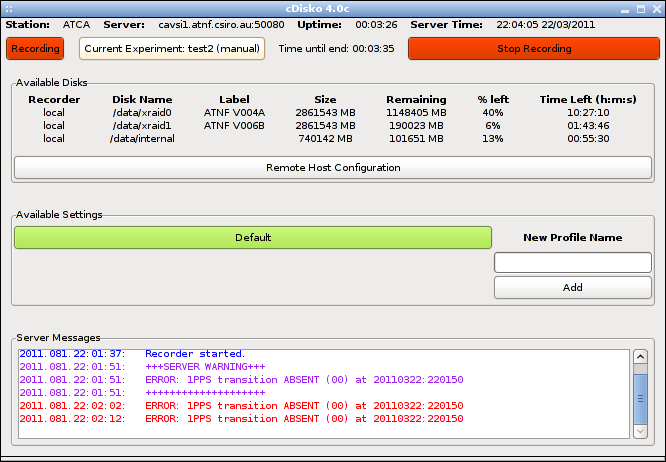Click the blue Recorder started message

(x=194, y=354)
